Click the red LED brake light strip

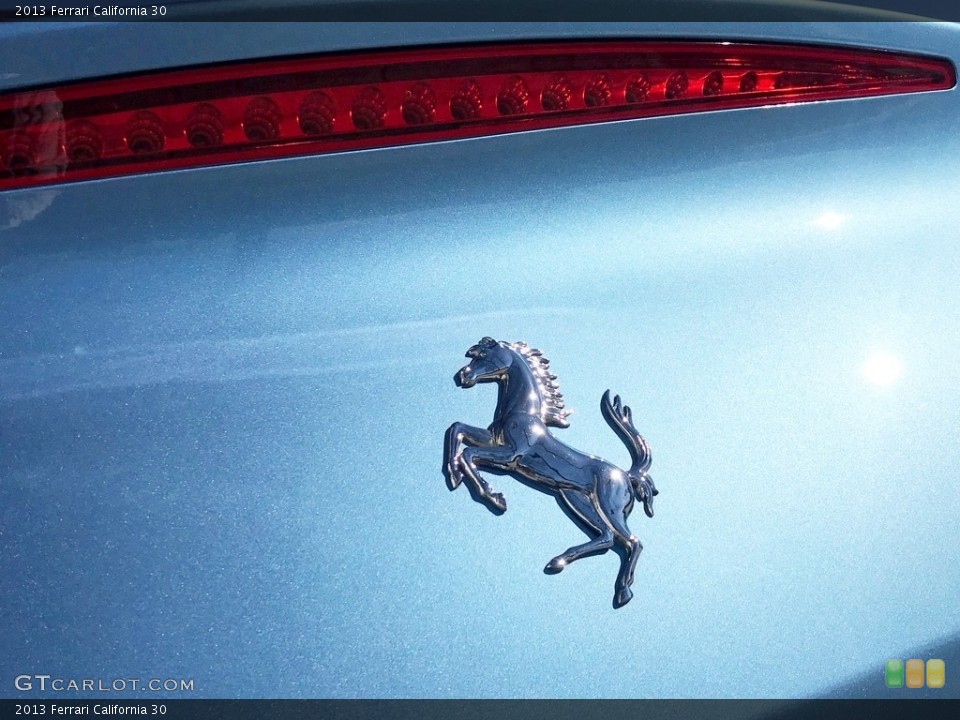click(x=478, y=115)
